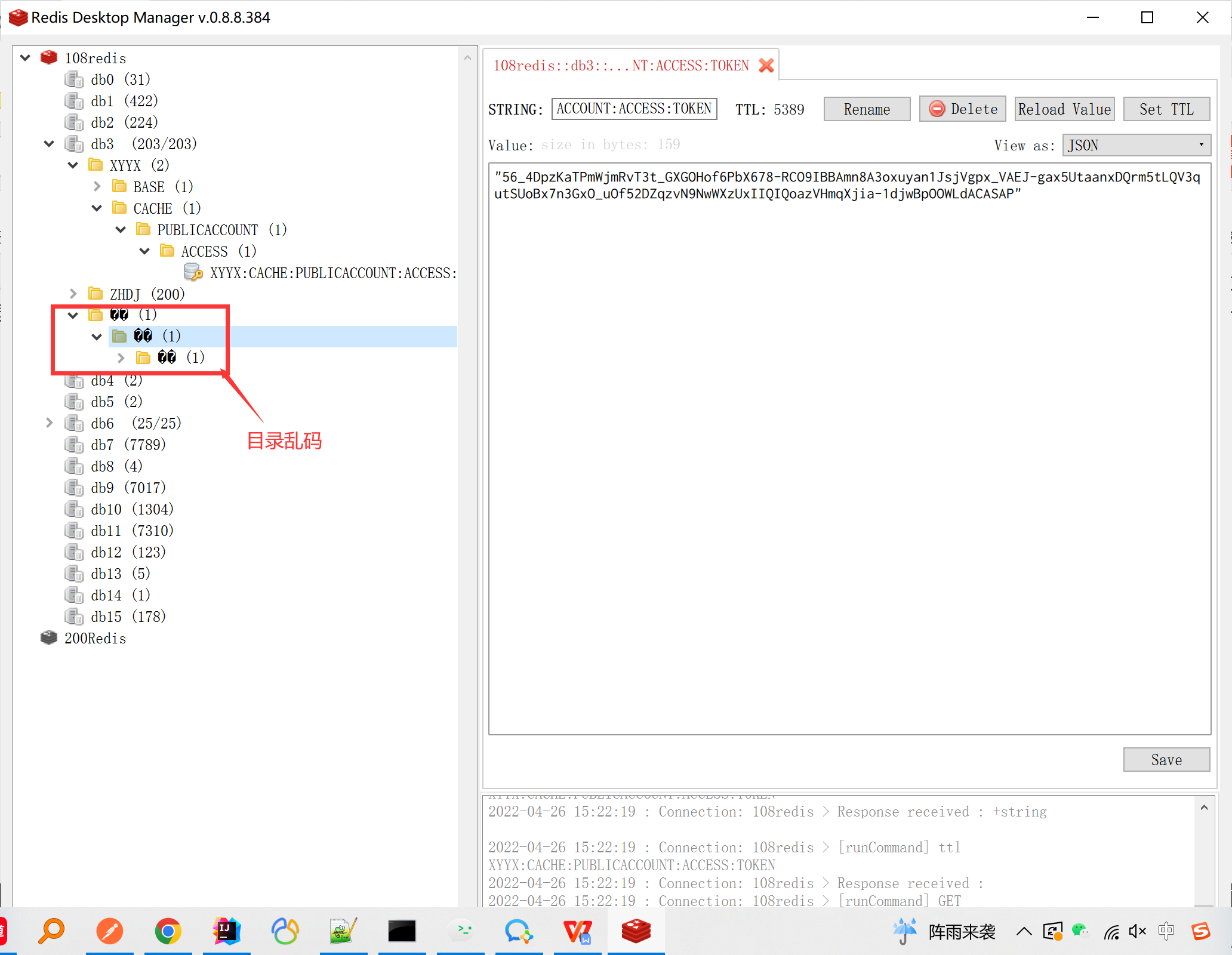
Task: Expand the garbled directory folder inside db3
Action: point(120,357)
